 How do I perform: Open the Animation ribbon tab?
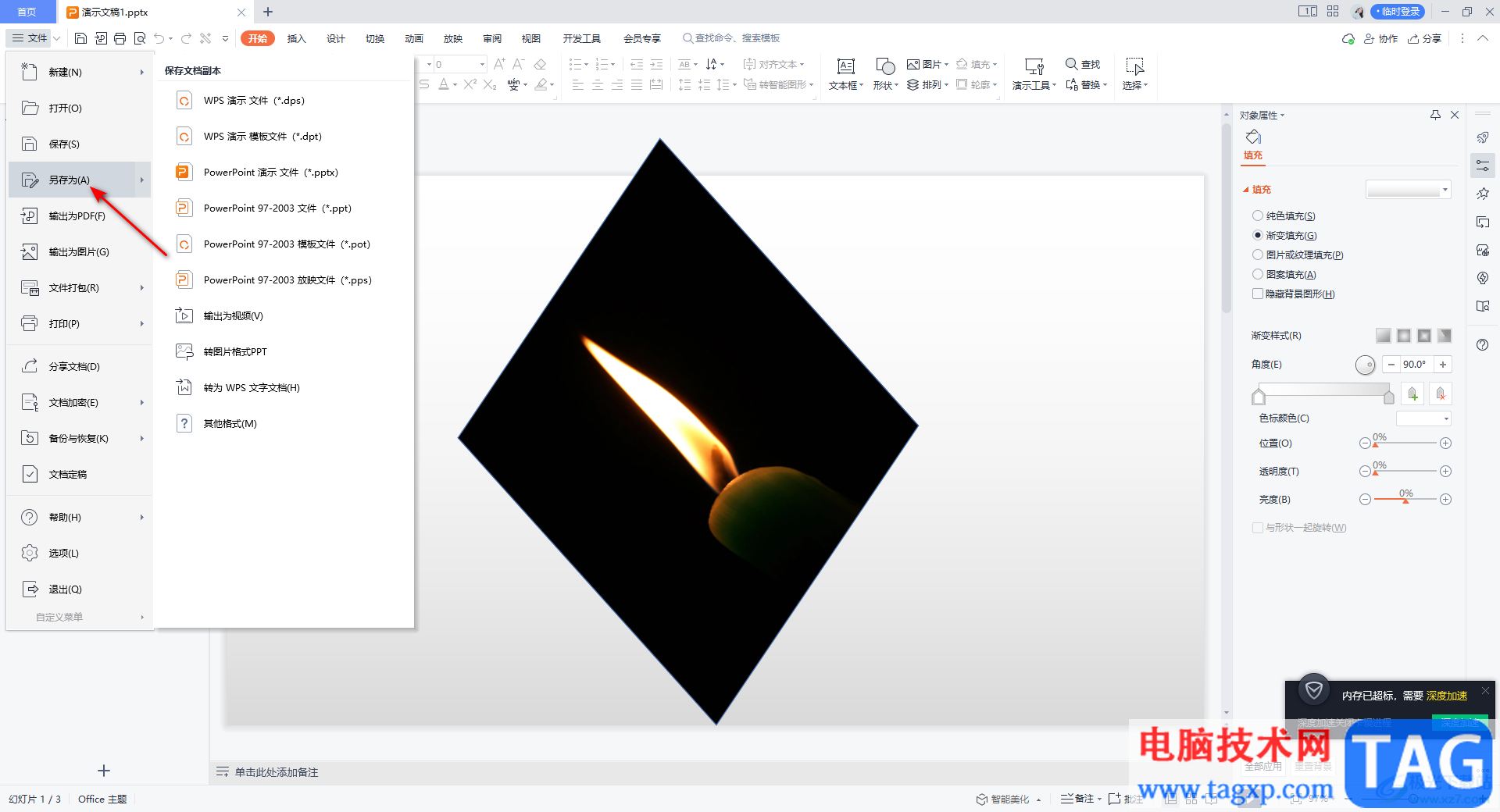[x=414, y=38]
